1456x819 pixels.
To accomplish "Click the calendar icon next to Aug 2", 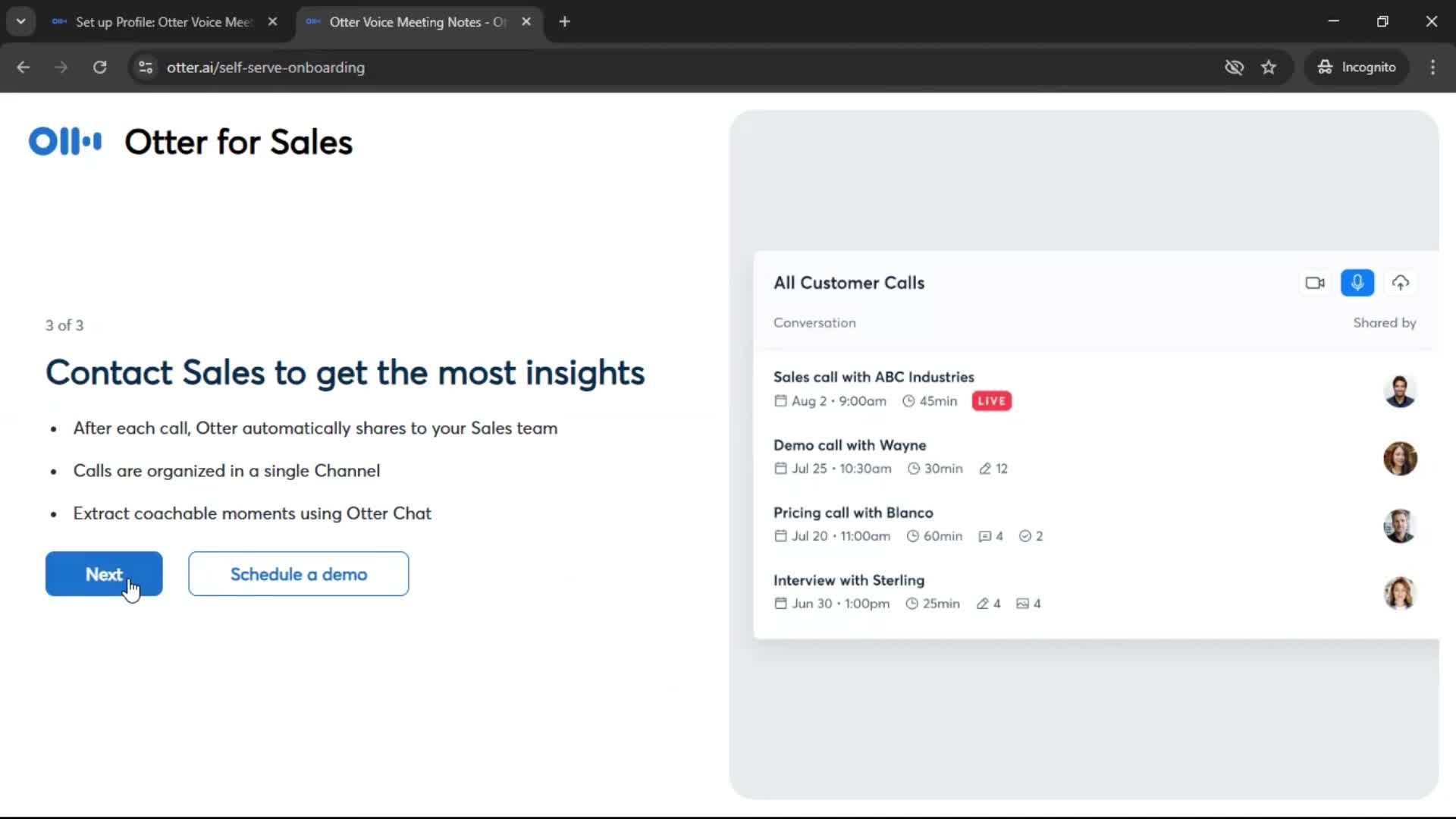I will (x=780, y=401).
